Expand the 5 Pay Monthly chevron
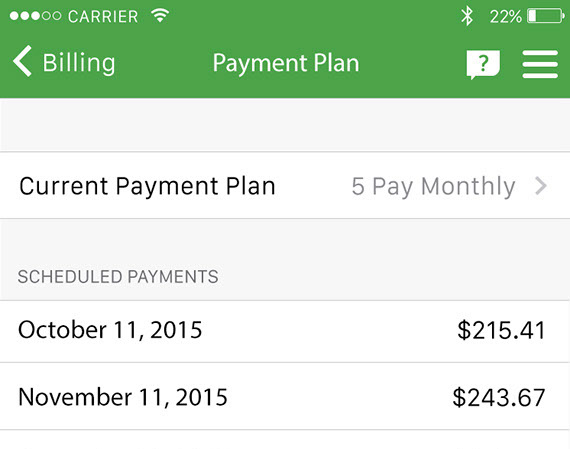Viewport: 570px width, 449px height. pos(541,186)
